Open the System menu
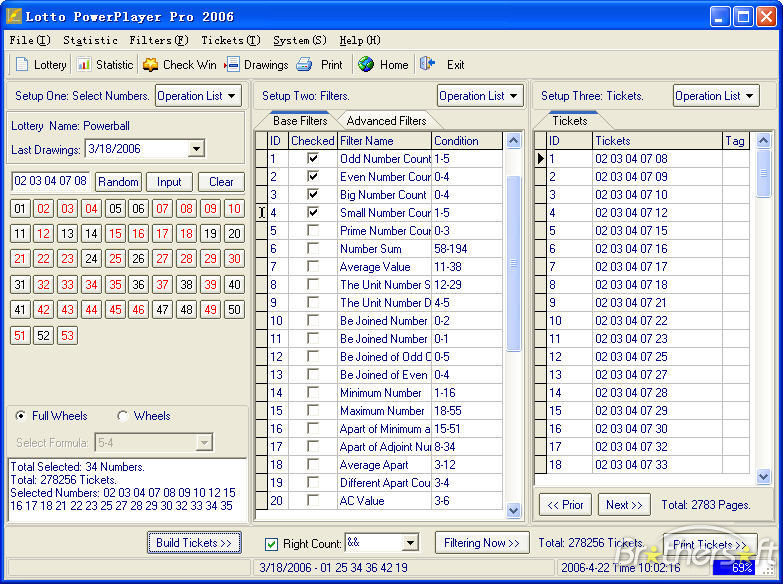This screenshot has width=783, height=584. [300, 40]
